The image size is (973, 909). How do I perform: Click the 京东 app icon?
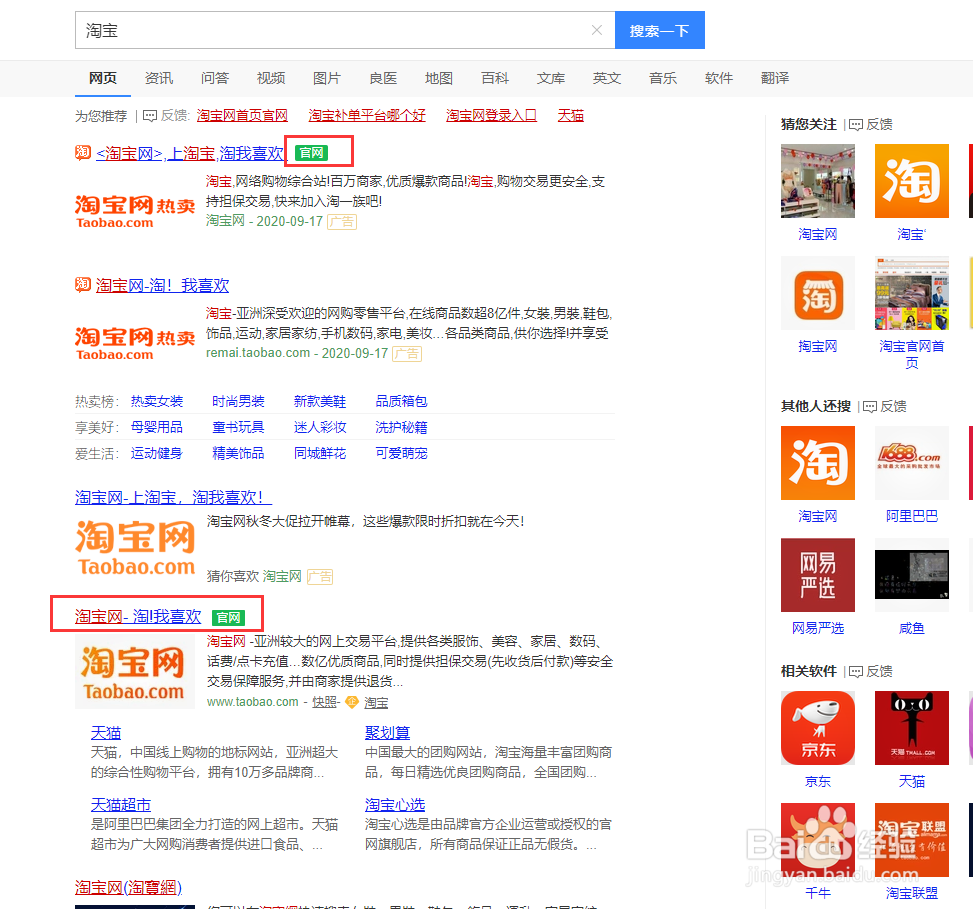(818, 728)
